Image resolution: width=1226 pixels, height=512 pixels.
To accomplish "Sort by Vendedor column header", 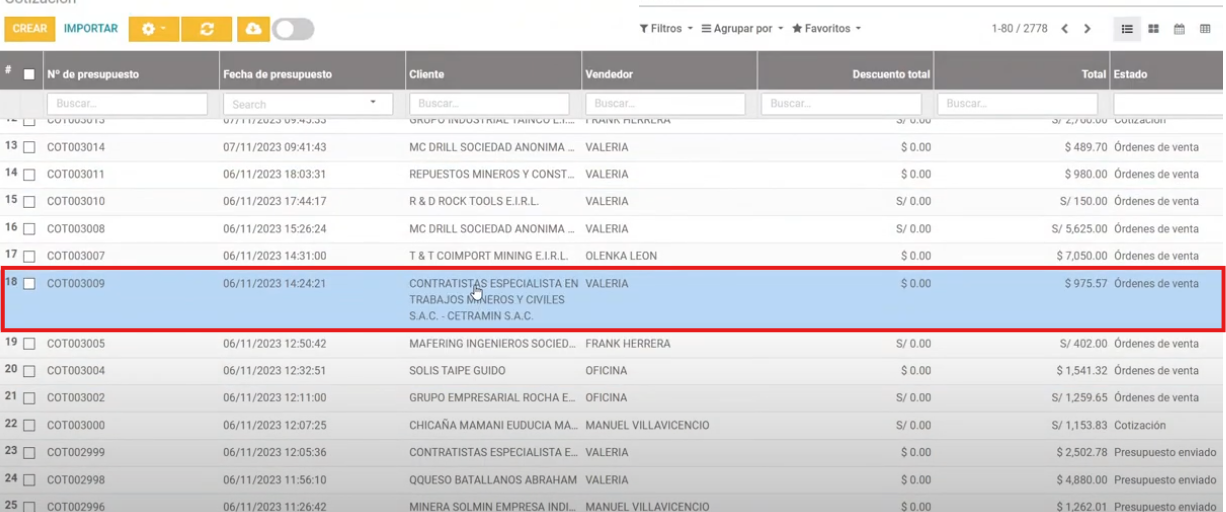I will (x=609, y=75).
